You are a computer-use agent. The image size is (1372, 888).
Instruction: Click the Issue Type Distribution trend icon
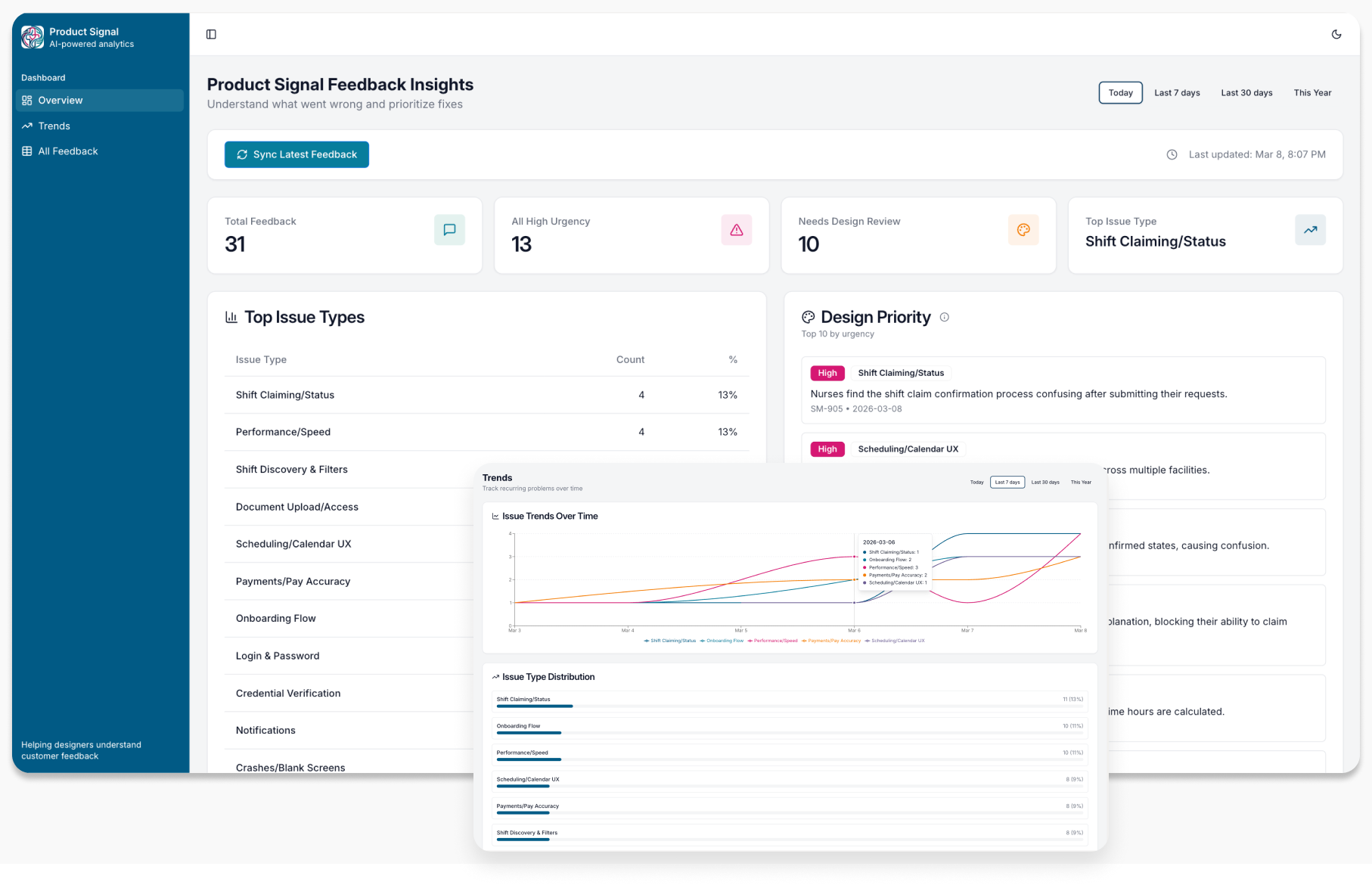click(x=495, y=677)
